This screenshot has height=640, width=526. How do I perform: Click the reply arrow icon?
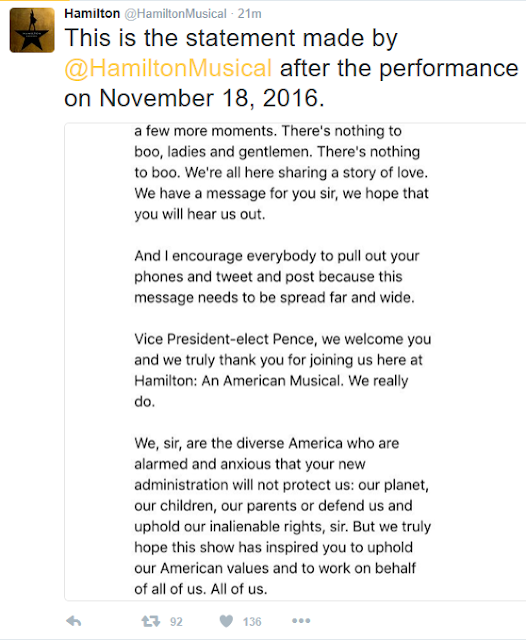click(74, 621)
